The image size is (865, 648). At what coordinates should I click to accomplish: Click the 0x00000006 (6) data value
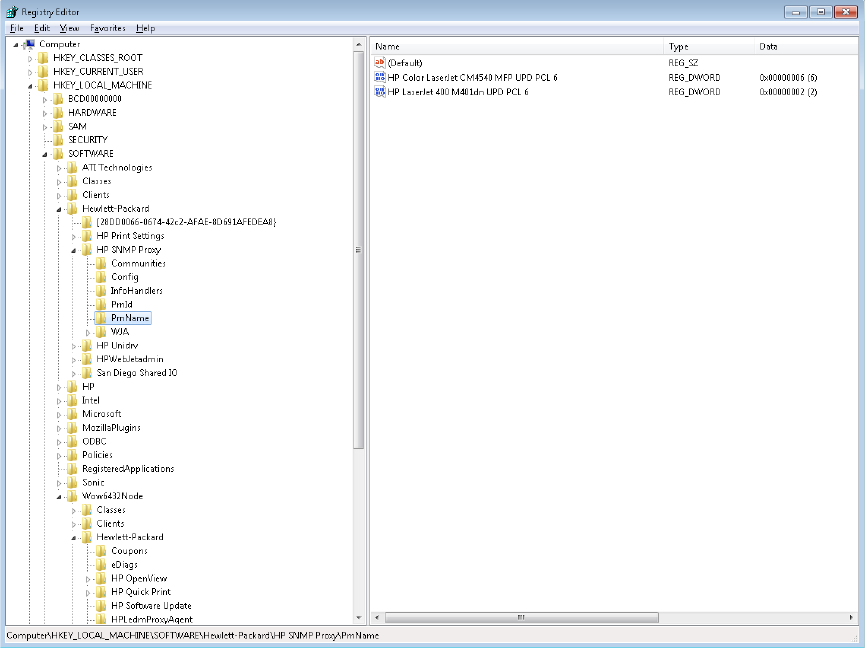click(x=788, y=77)
